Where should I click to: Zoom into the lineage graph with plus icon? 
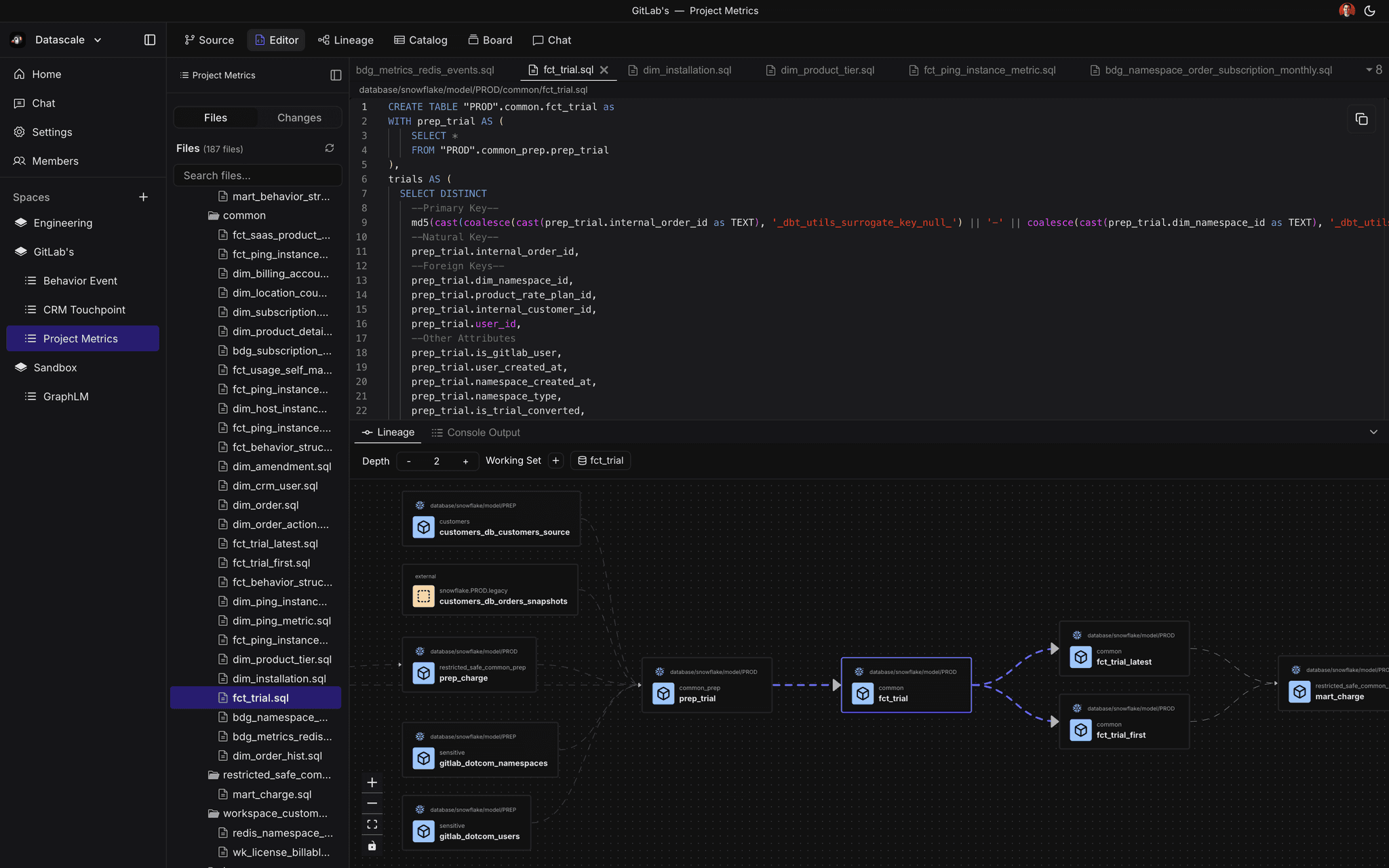tap(372, 781)
